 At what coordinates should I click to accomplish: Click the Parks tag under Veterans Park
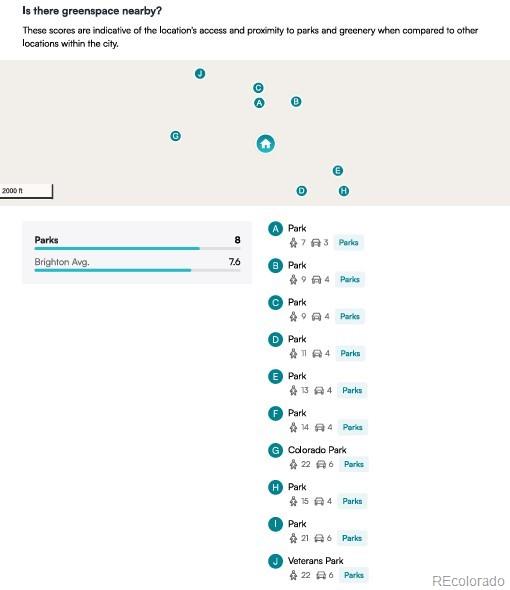tap(354, 575)
